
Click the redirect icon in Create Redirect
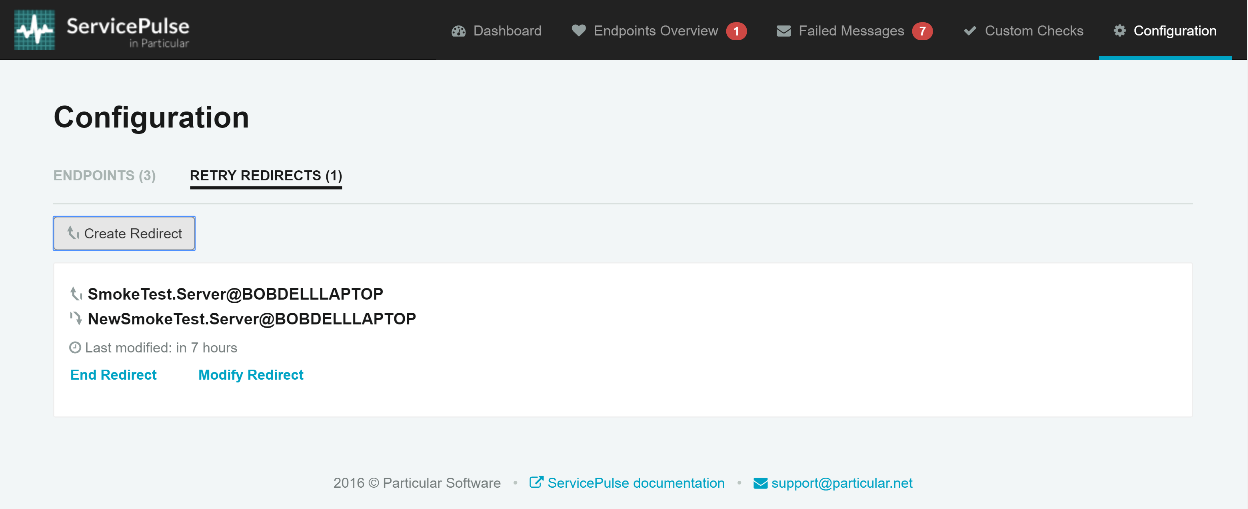[x=73, y=233]
